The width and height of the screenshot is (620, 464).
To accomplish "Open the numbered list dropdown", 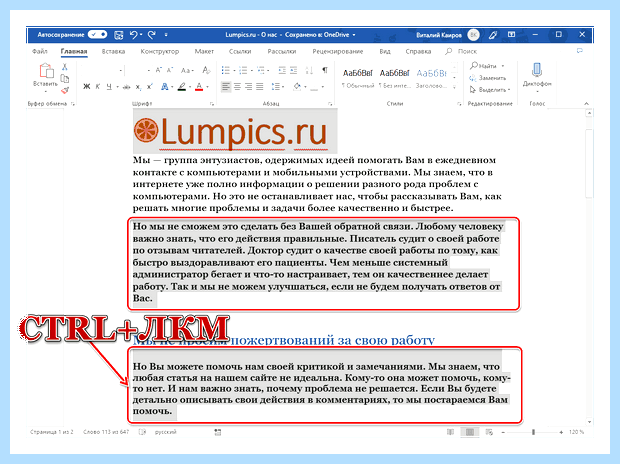I will (x=251, y=71).
